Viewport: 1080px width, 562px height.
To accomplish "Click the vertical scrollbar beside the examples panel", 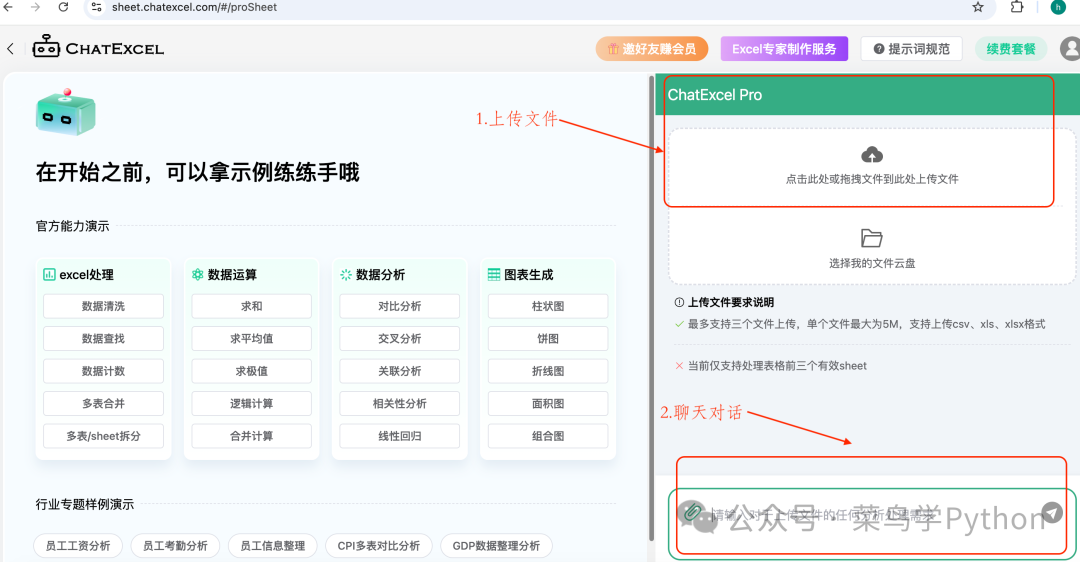I will click(652, 309).
